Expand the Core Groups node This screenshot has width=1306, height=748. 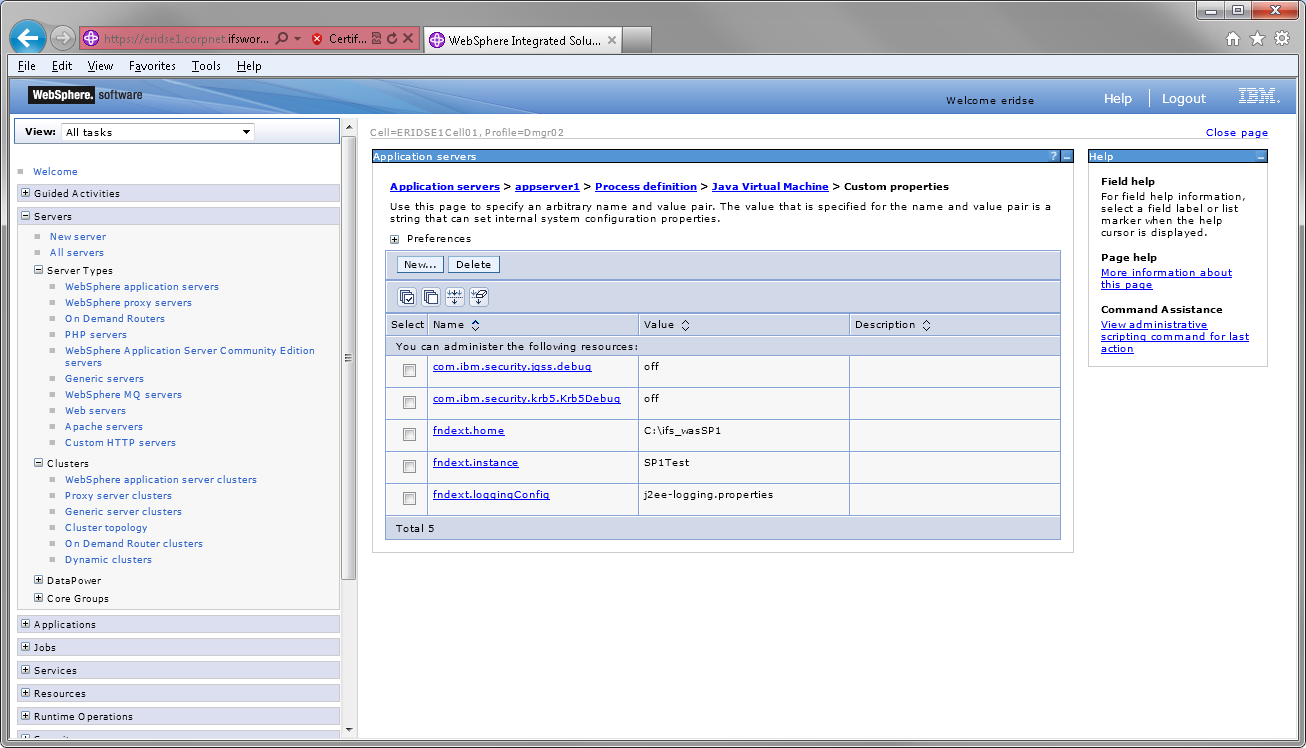[38, 598]
